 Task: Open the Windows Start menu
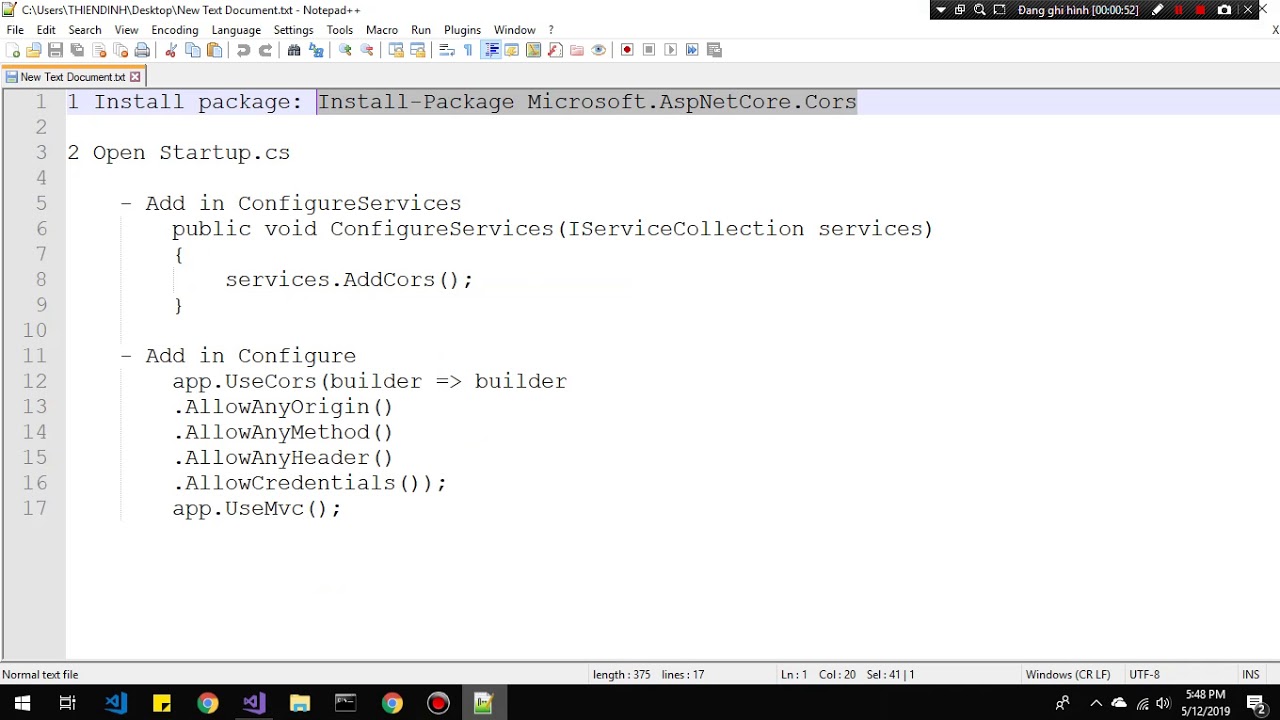click(x=22, y=703)
